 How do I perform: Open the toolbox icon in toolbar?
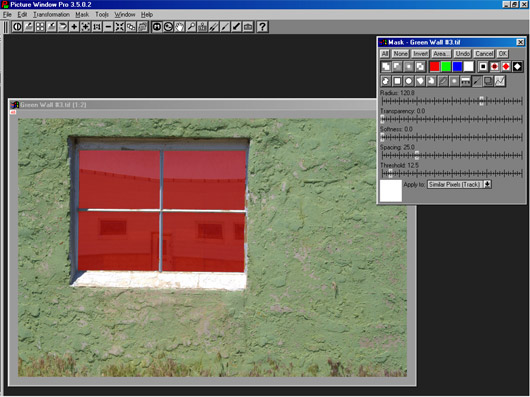coord(248,27)
